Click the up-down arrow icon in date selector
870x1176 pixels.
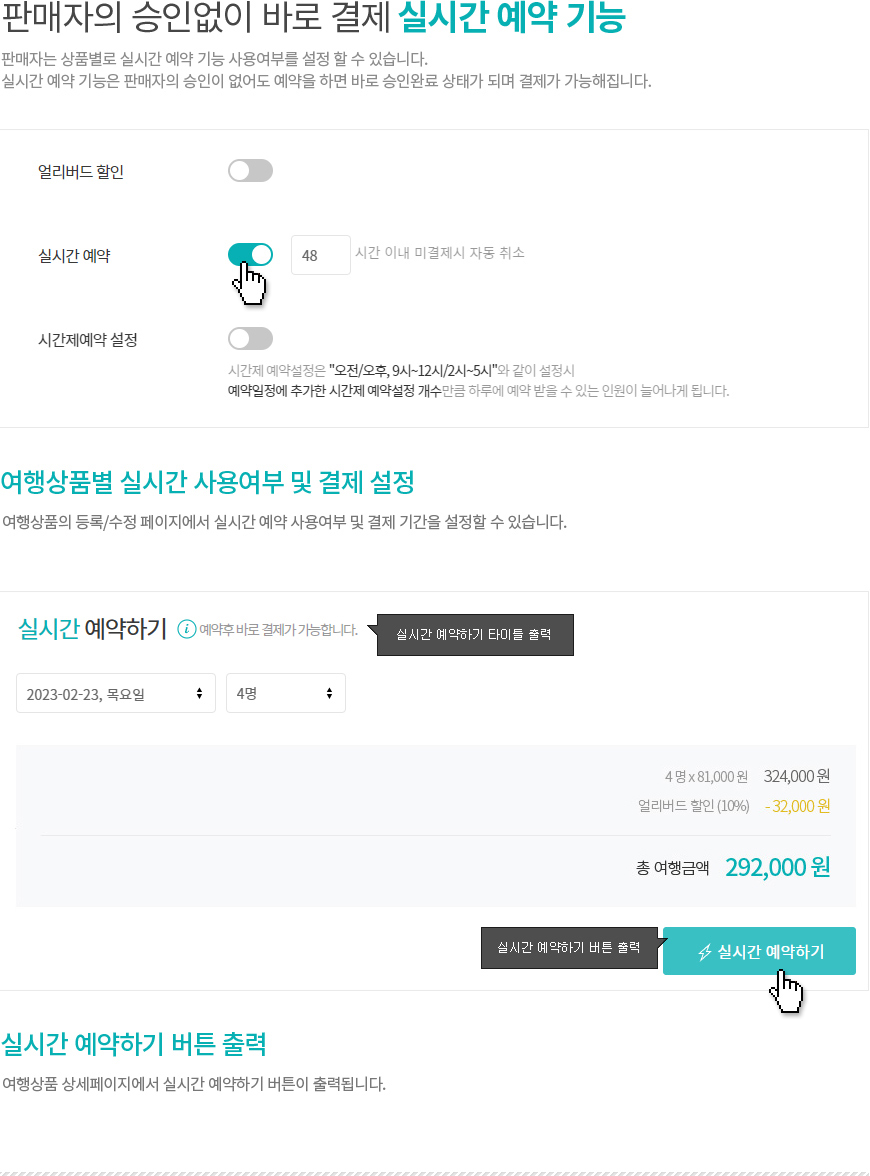pos(200,694)
